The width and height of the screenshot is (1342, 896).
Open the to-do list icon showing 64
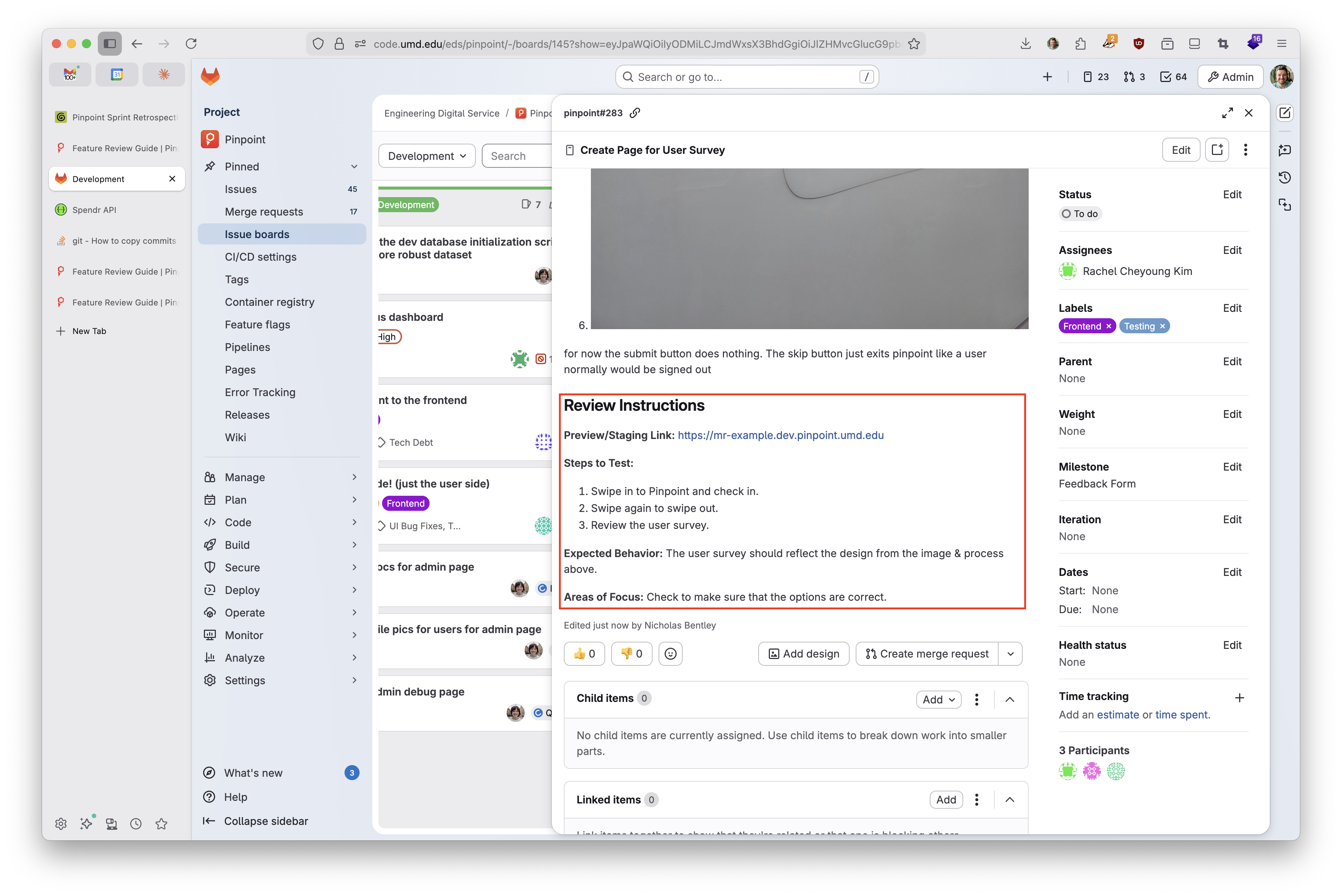click(x=1173, y=76)
